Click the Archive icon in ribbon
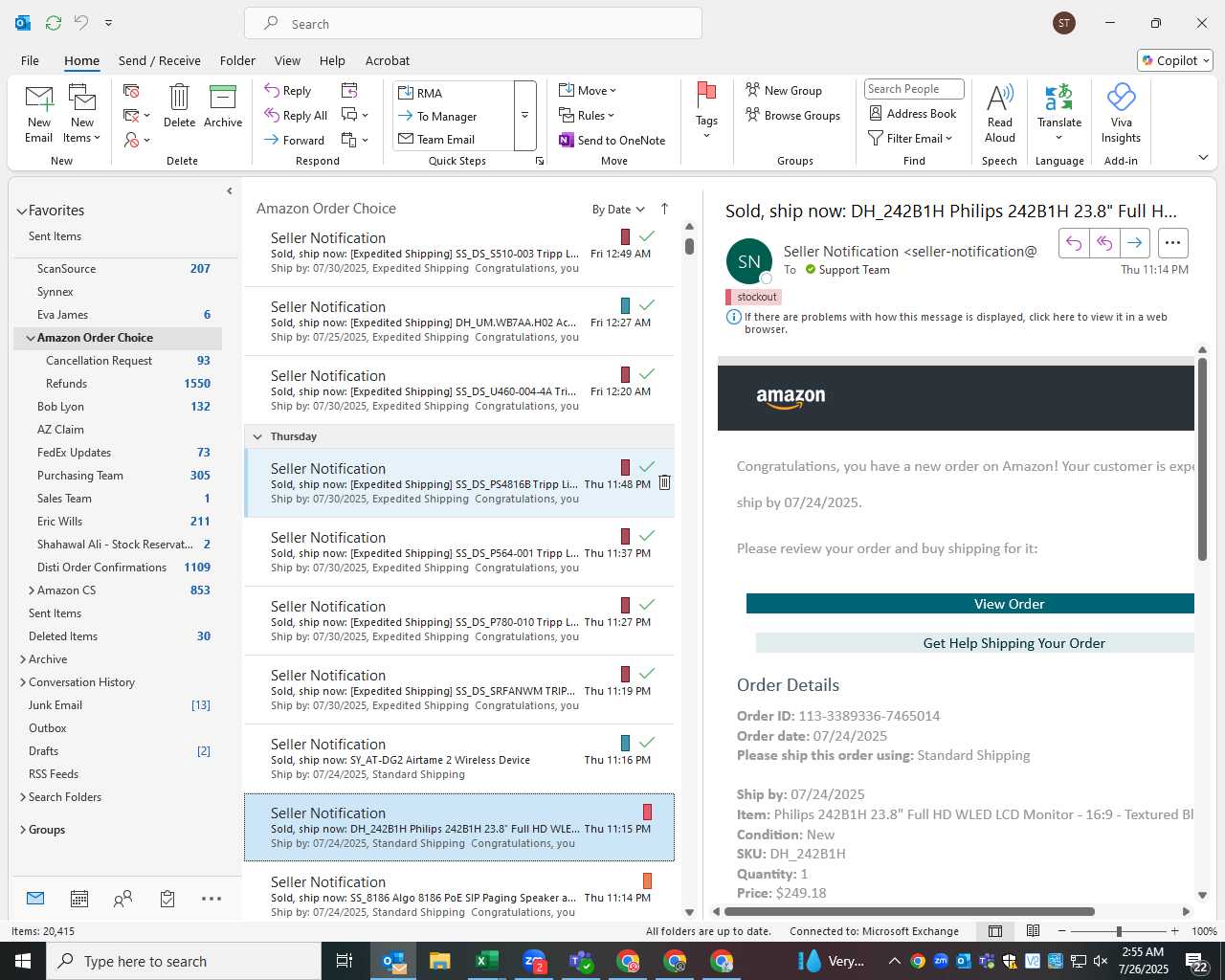1225x980 pixels. (x=223, y=98)
